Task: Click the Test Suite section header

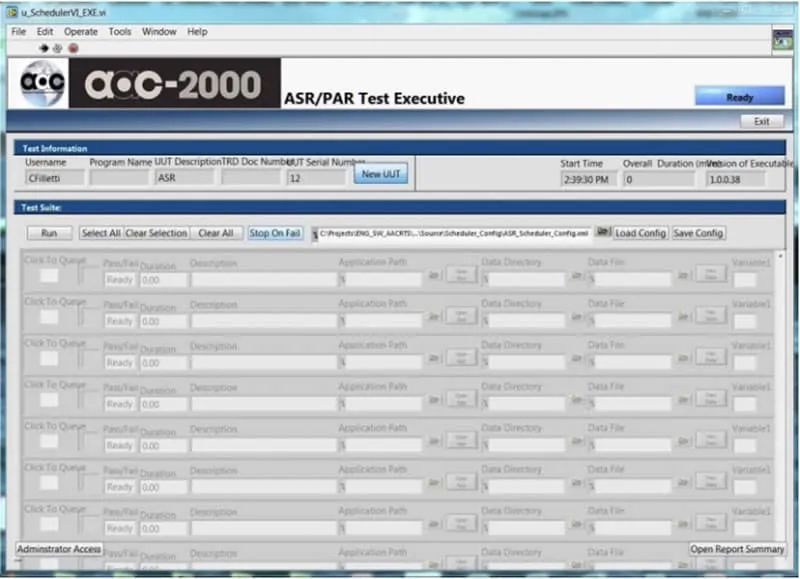Action: click(x=399, y=207)
